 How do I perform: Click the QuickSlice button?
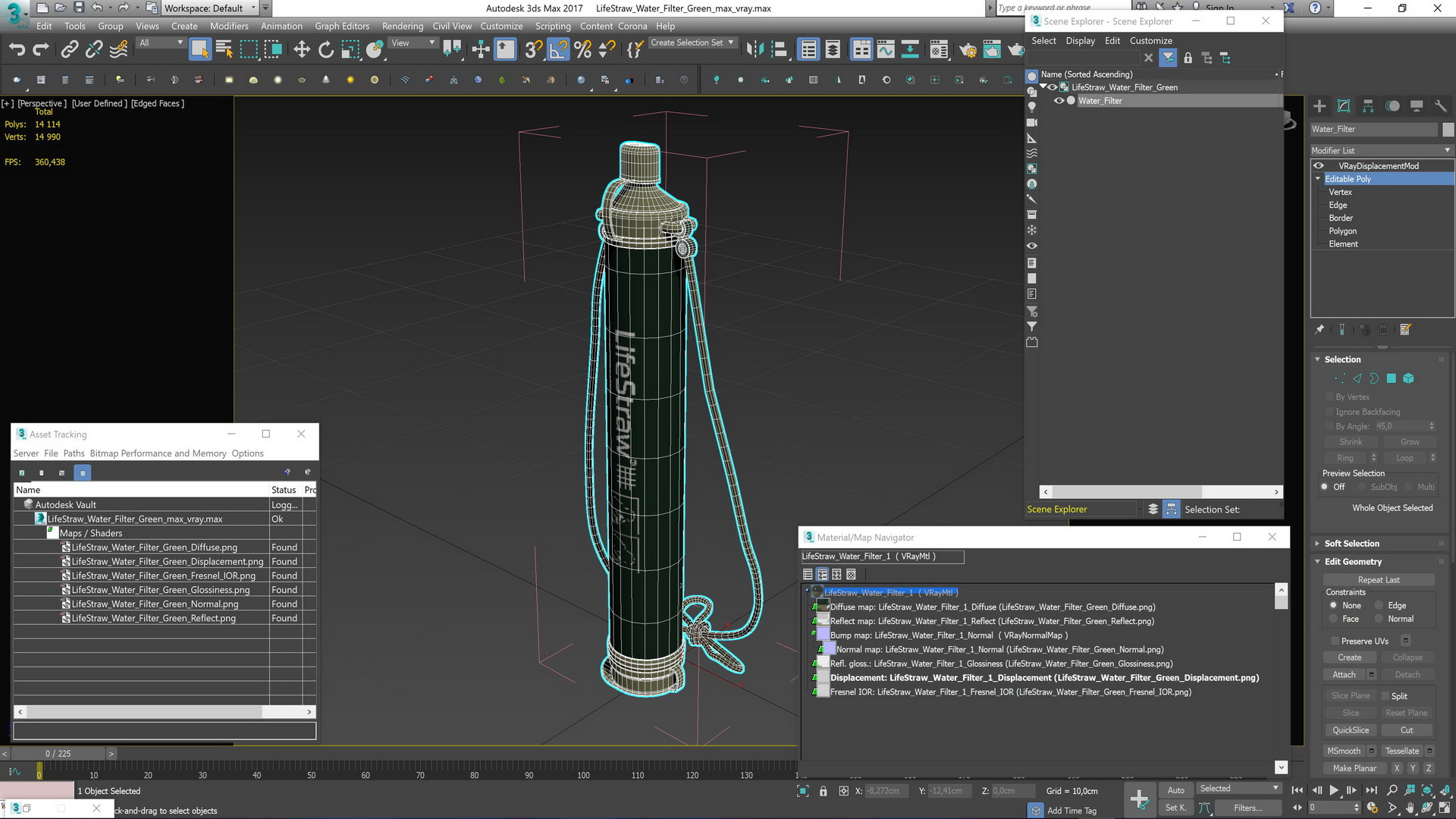coord(1351,730)
